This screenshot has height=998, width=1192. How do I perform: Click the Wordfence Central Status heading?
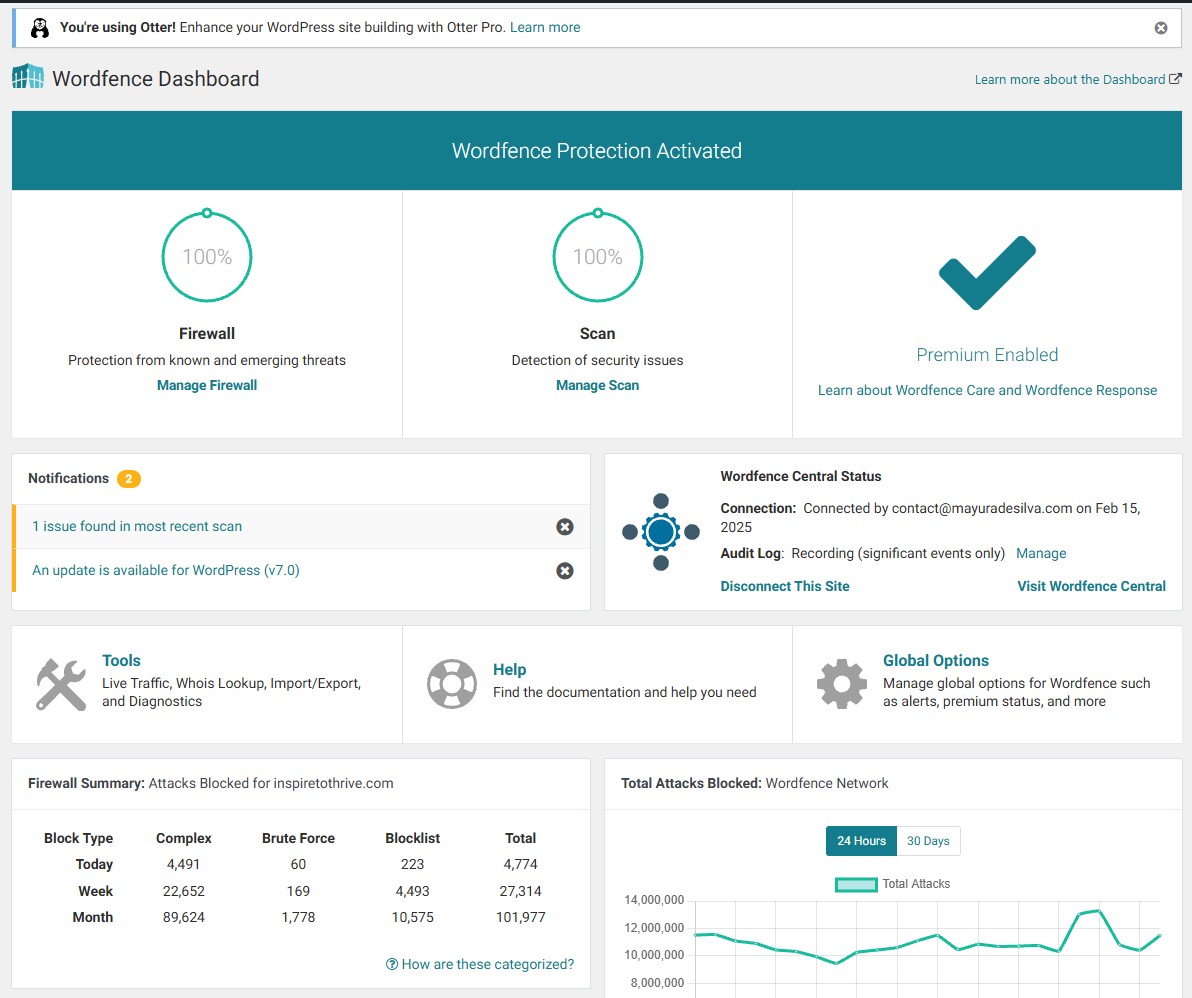tap(800, 476)
